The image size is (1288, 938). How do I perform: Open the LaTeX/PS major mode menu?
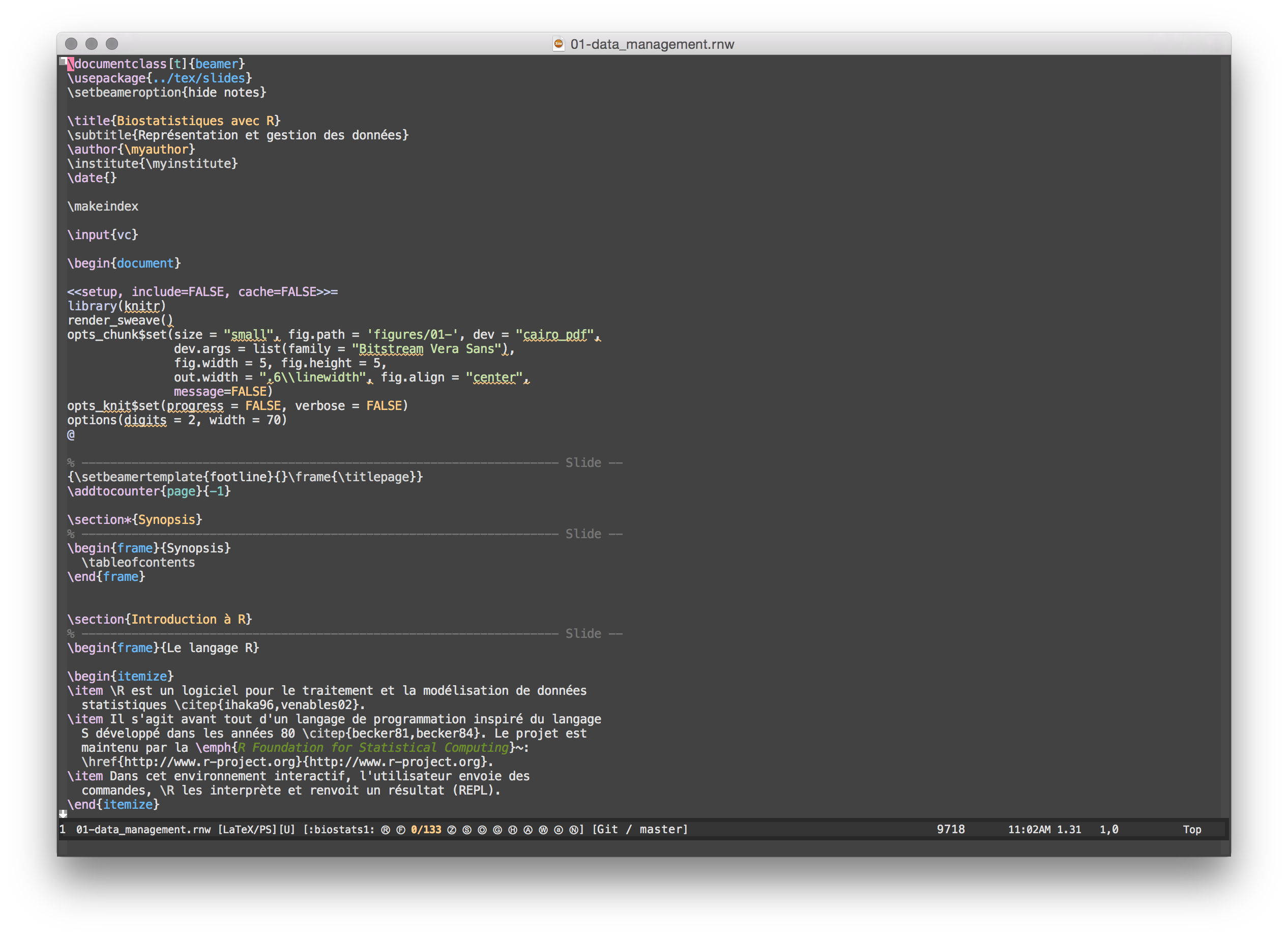pos(247,830)
